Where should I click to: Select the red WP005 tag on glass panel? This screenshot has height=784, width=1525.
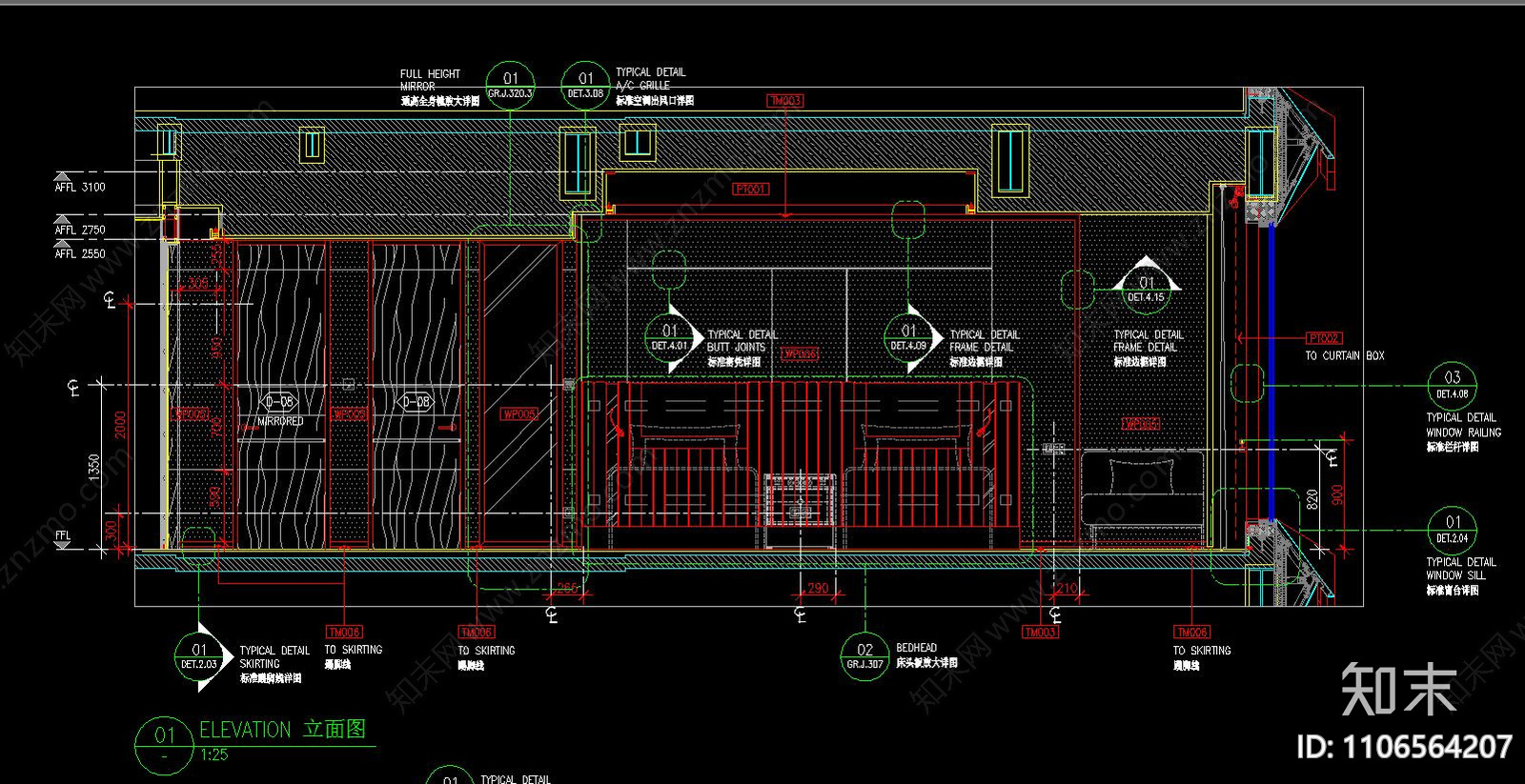pyautogui.click(x=519, y=414)
